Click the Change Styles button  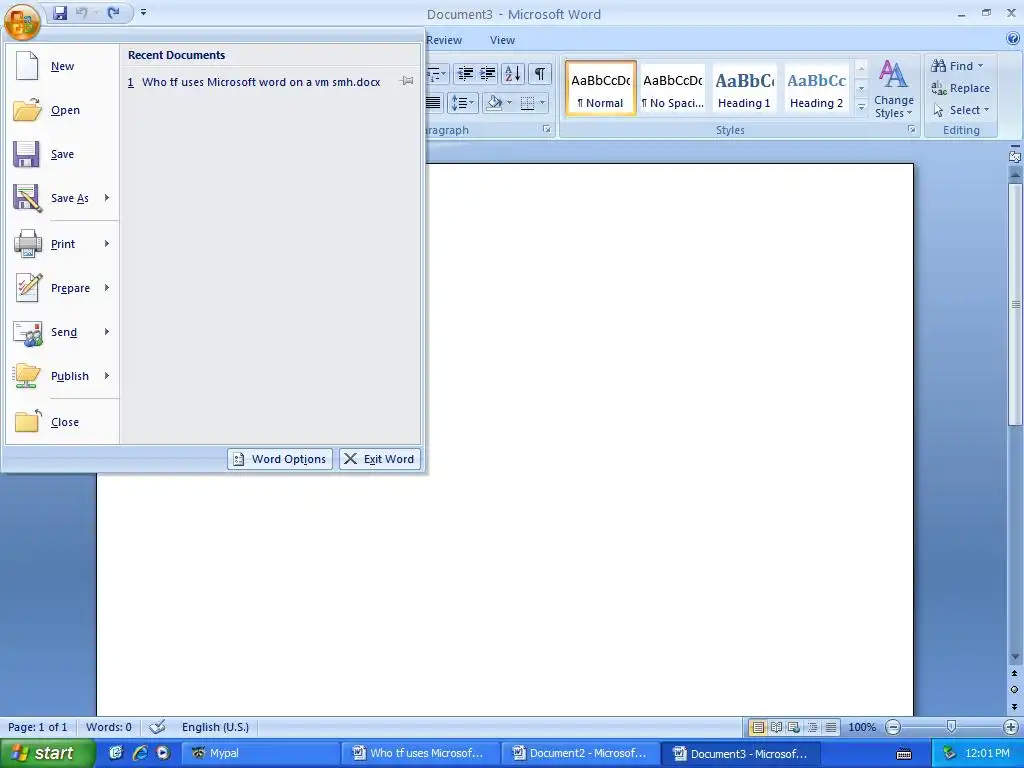click(893, 89)
